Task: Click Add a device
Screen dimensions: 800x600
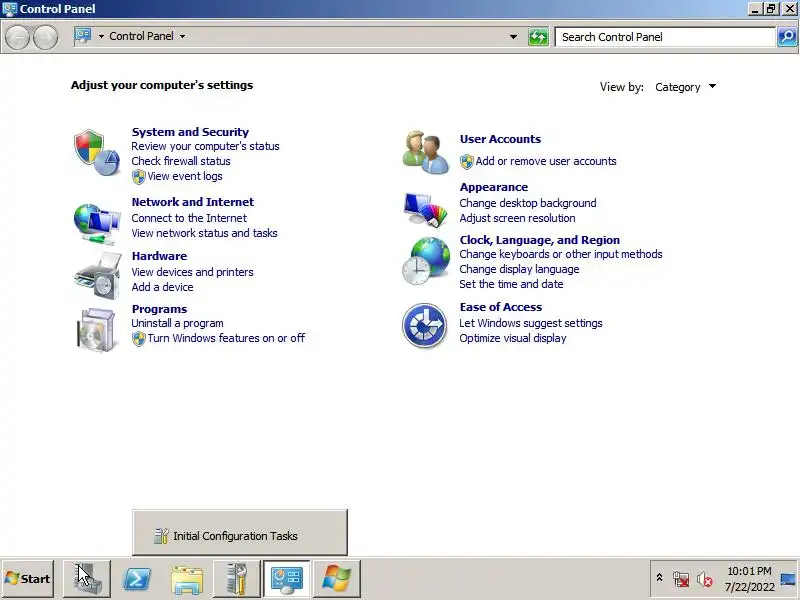Action: pyautogui.click(x=162, y=287)
